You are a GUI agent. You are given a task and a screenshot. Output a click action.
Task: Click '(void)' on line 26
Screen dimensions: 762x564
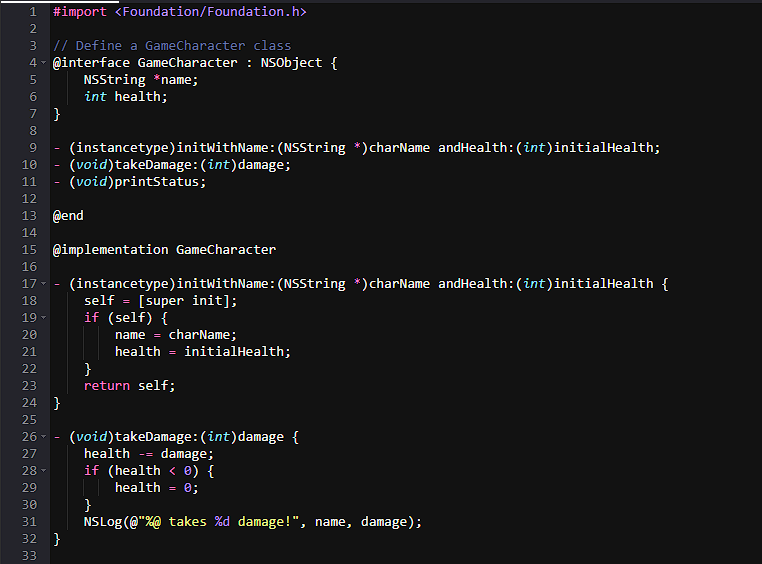pos(91,437)
